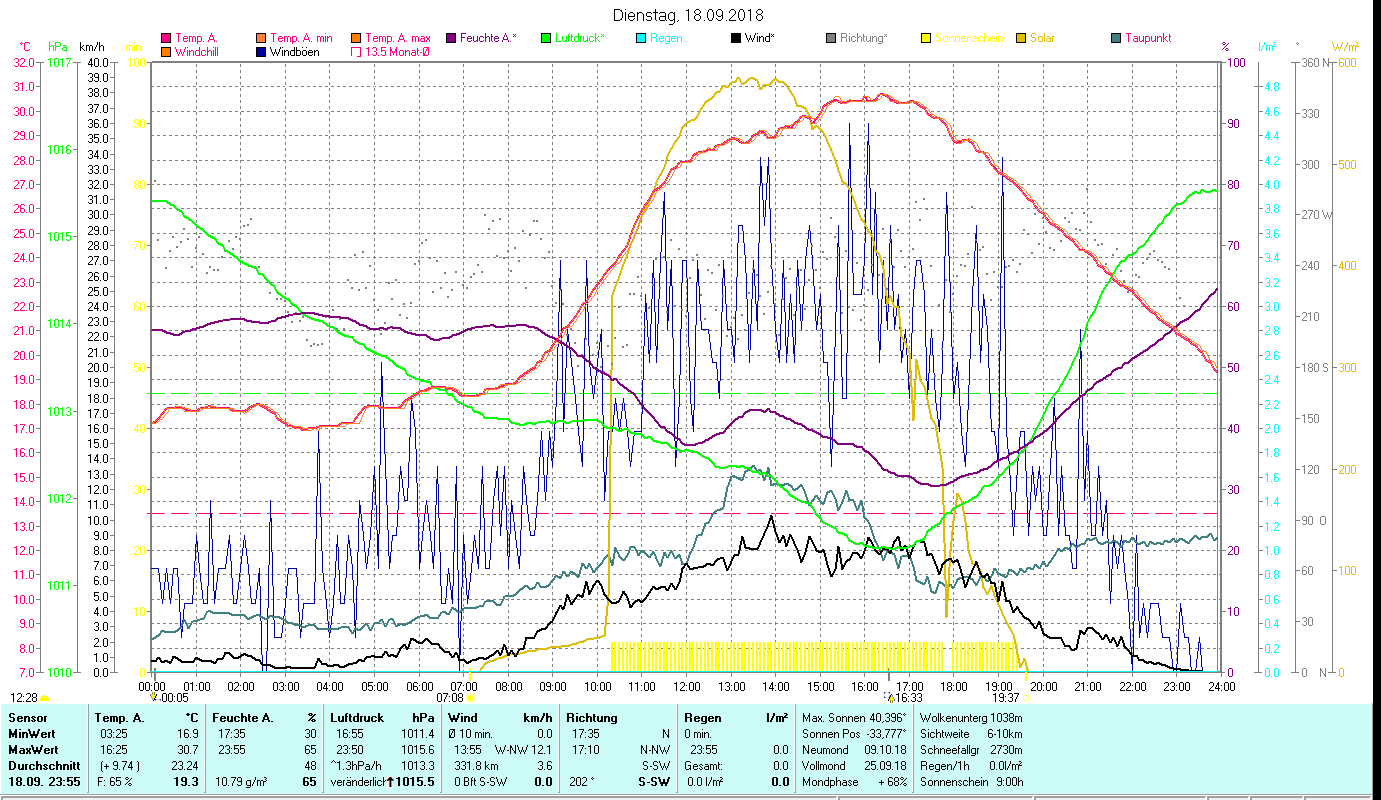Select the Windchill legend label

[x=199, y=52]
